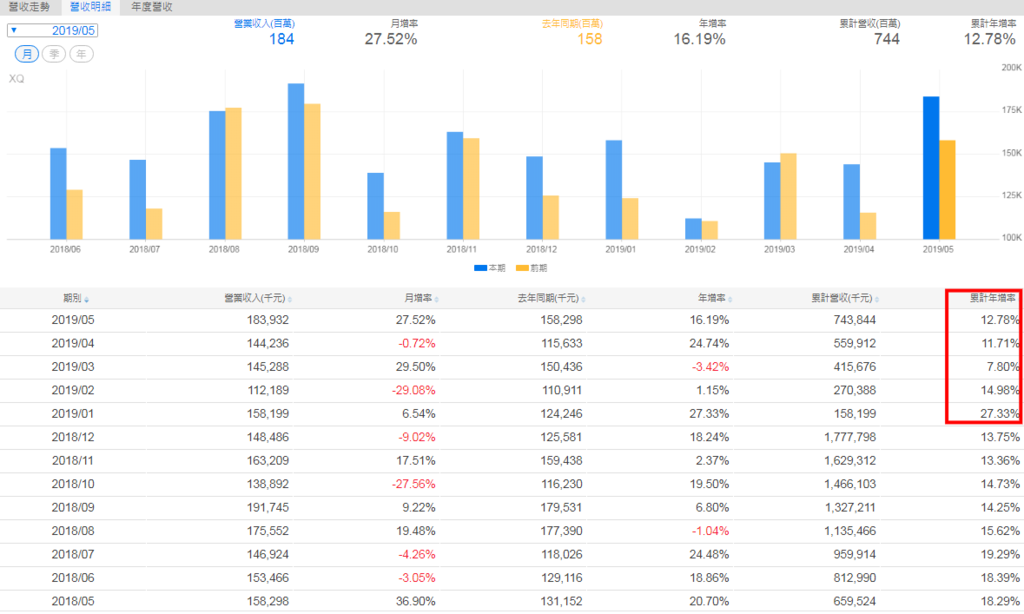This screenshot has height=614, width=1024.
Task: Click the orange 158 last-year figure
Action: (589, 39)
